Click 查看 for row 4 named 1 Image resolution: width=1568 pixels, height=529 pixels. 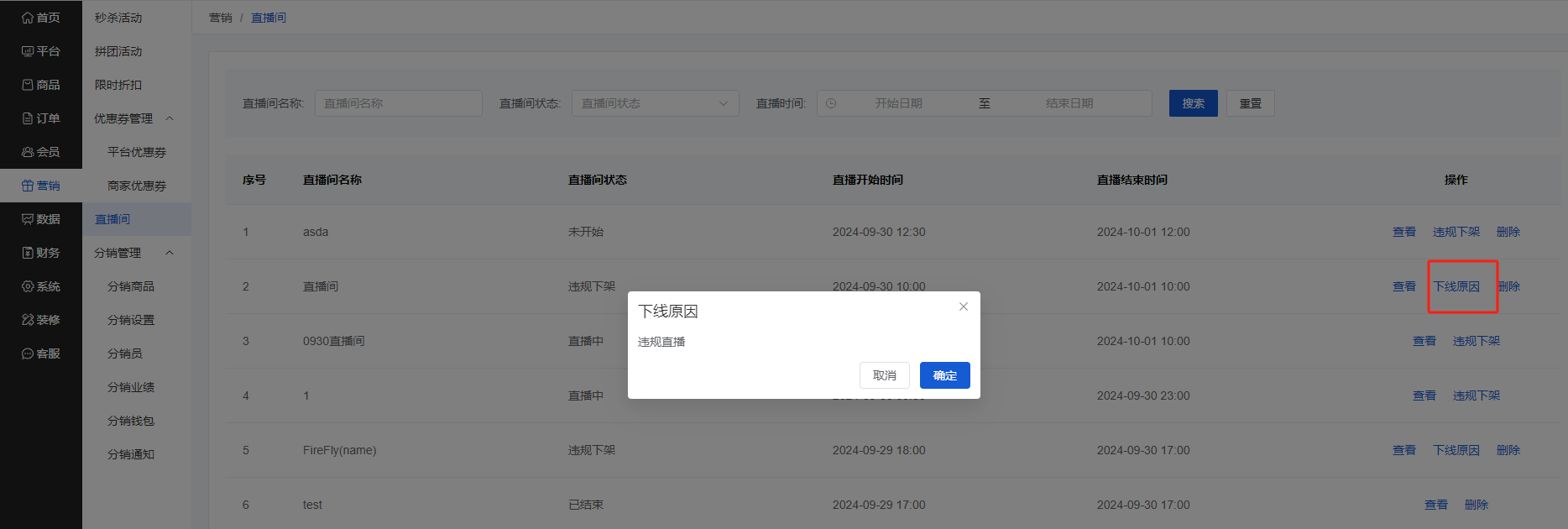click(1424, 395)
